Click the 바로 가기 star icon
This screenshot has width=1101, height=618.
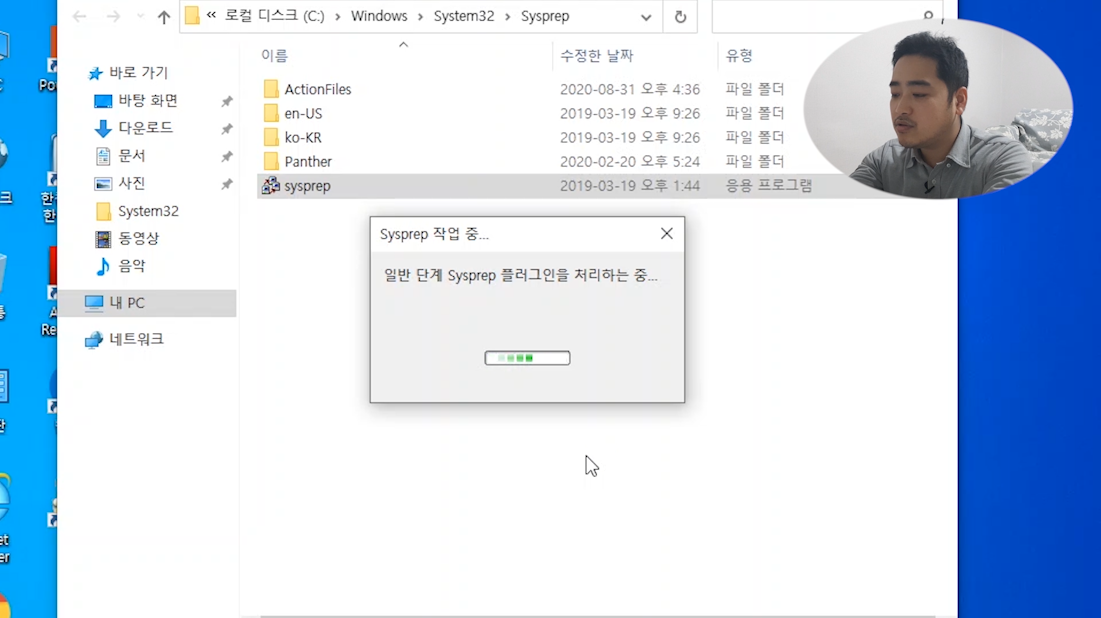(x=95, y=73)
